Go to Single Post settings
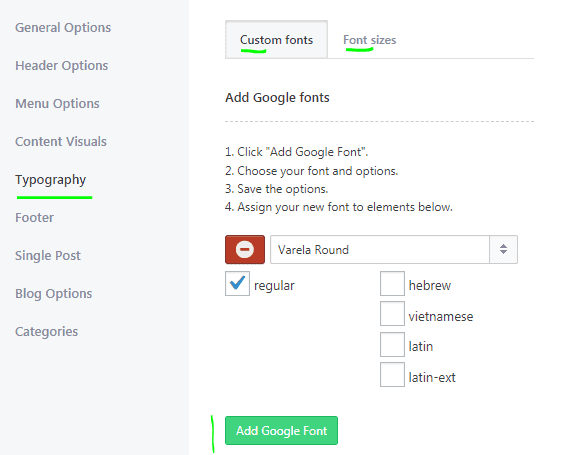 click(x=48, y=256)
